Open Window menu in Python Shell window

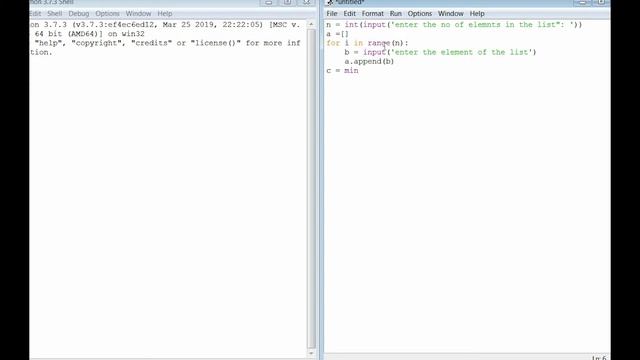(x=138, y=13)
